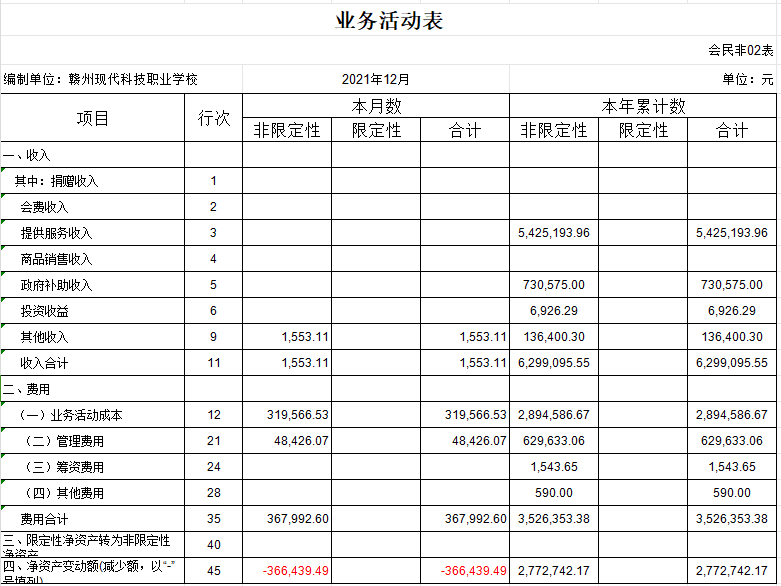Select the 会民非02表 cell
The width and height of the screenshot is (781, 586).
point(740,50)
